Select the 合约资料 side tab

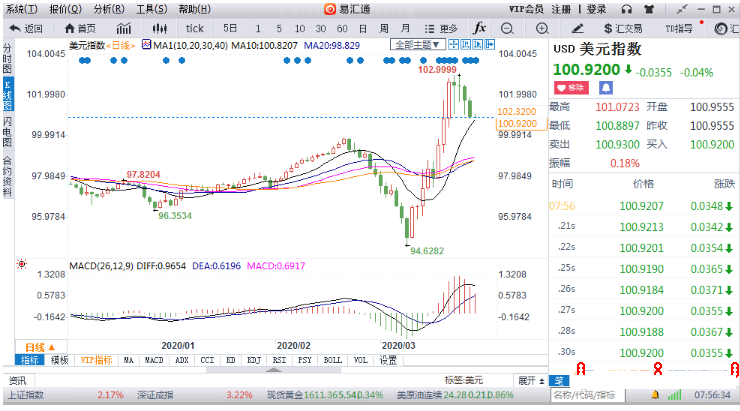pyautogui.click(x=8, y=177)
